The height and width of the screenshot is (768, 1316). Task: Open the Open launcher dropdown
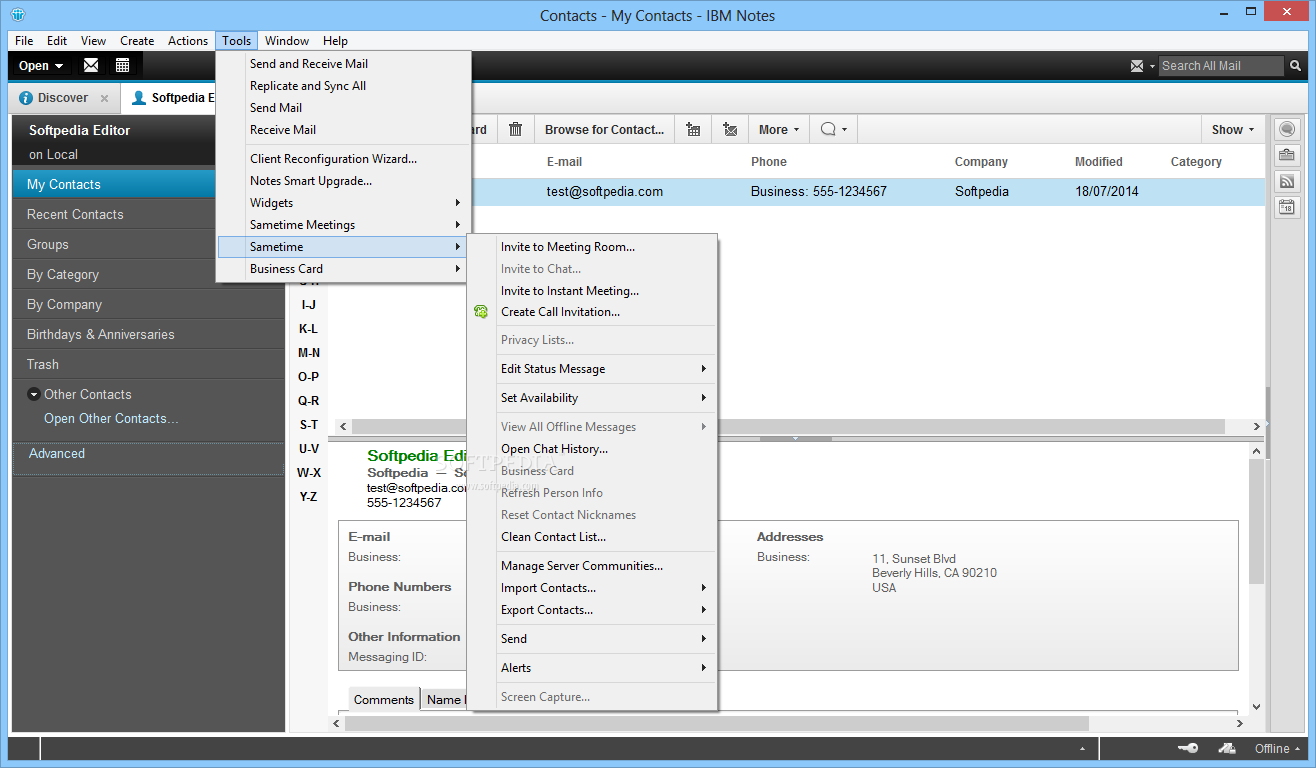(41, 66)
